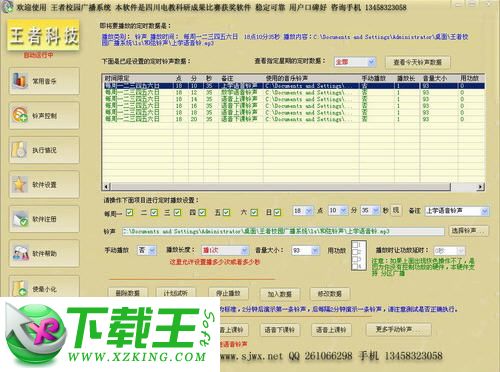Click the table's horizontal scrollbar thumb
The height and width of the screenshot is (372, 500).
(x=280, y=187)
